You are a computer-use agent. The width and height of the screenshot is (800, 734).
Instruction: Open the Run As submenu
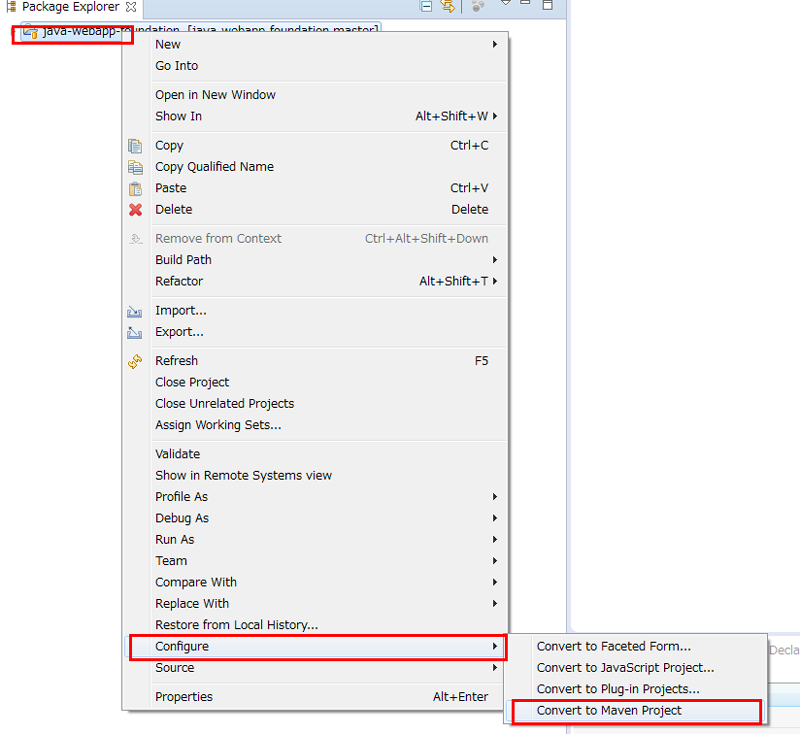[x=174, y=540]
